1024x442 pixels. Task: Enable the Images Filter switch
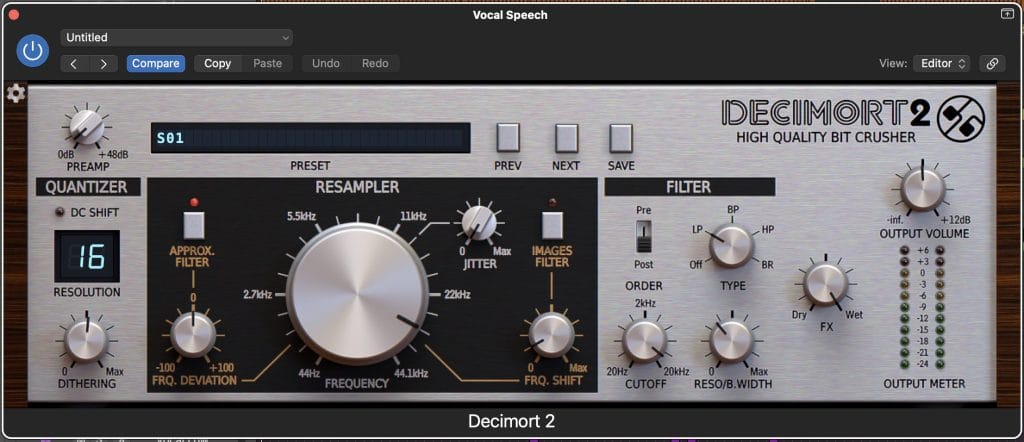click(549, 223)
